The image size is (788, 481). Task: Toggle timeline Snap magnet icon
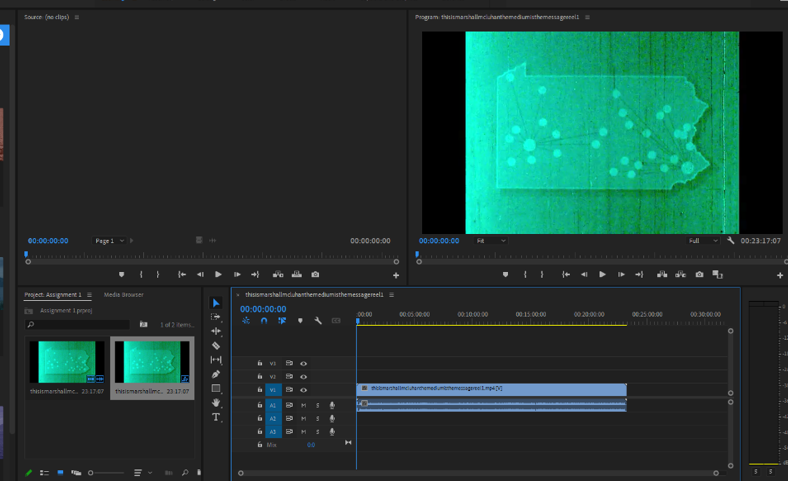264,321
